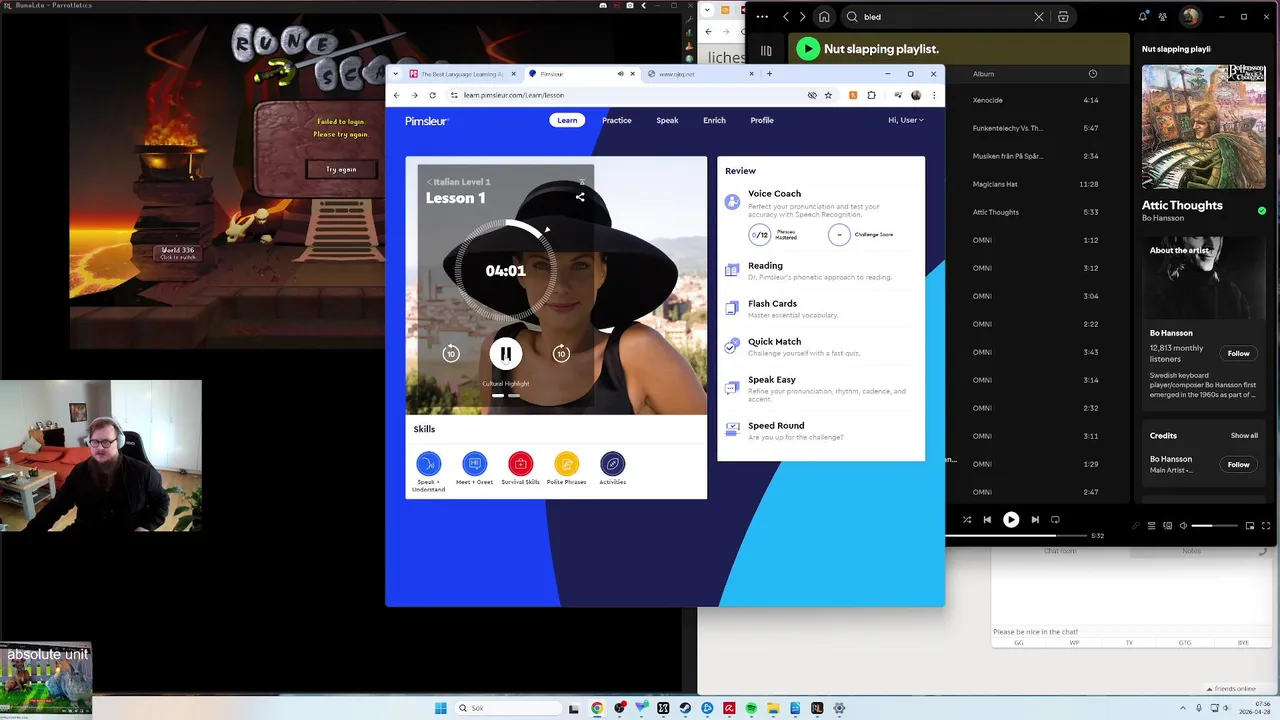Mute Spotify volume speaker icon
Screen dimensions: 1280x720
1183,526
